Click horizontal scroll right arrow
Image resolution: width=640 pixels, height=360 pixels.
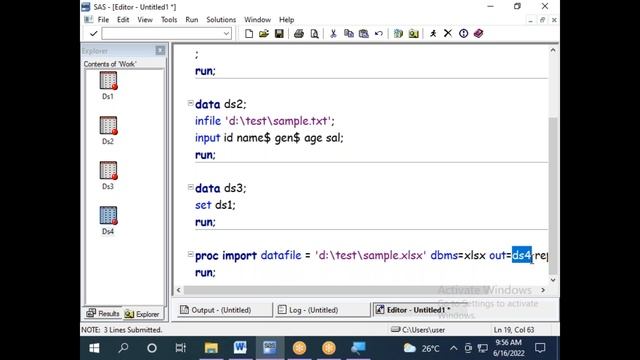pyautogui.click(x=543, y=290)
